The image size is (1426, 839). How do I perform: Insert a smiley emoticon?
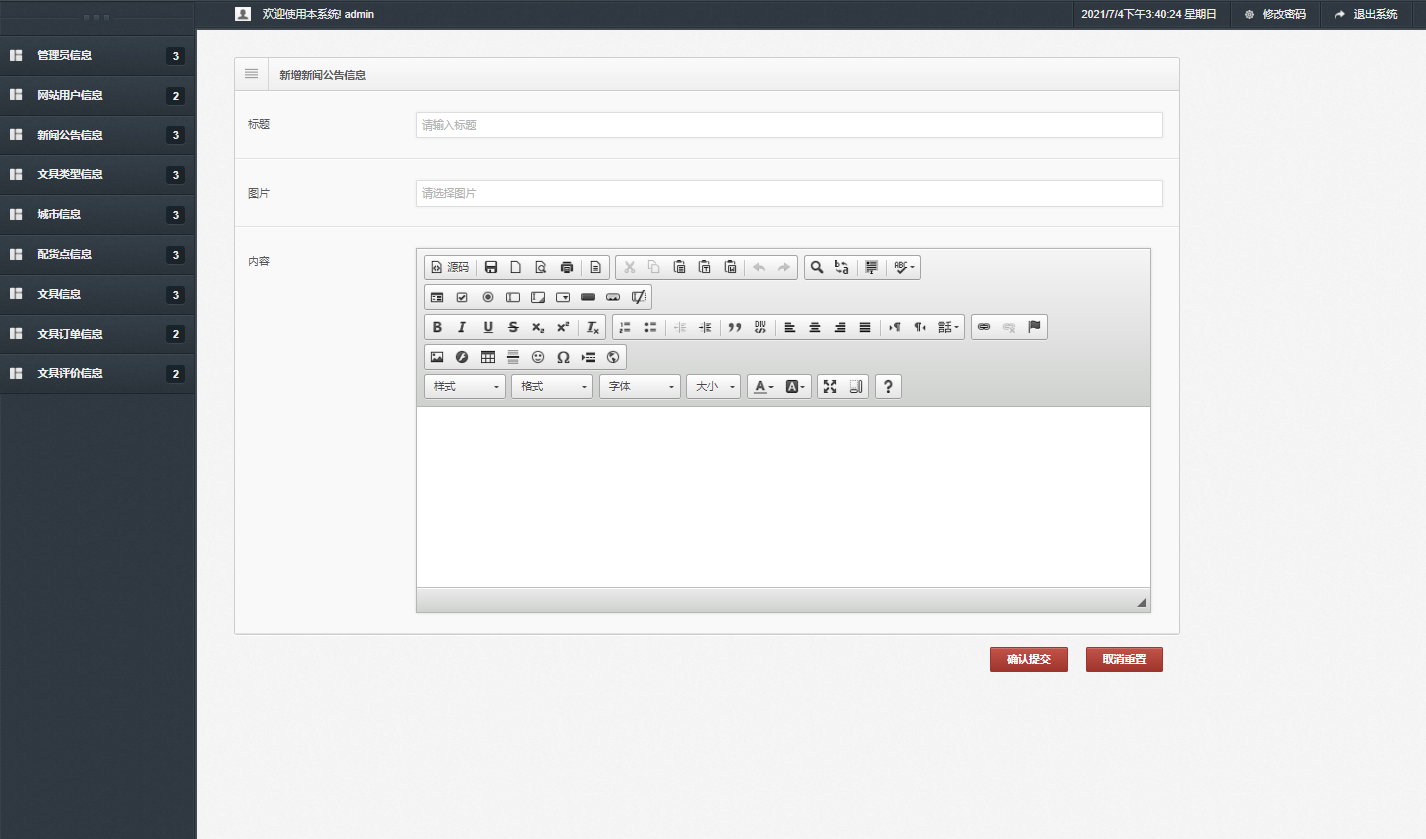coord(538,357)
